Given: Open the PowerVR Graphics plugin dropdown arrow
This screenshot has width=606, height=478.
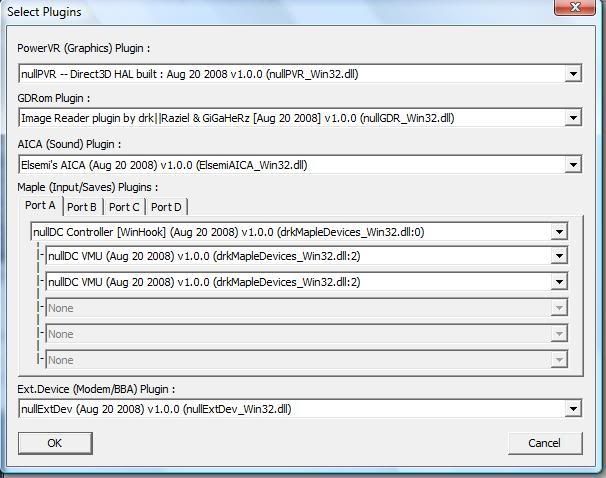Looking at the screenshot, I should tap(573, 73).
